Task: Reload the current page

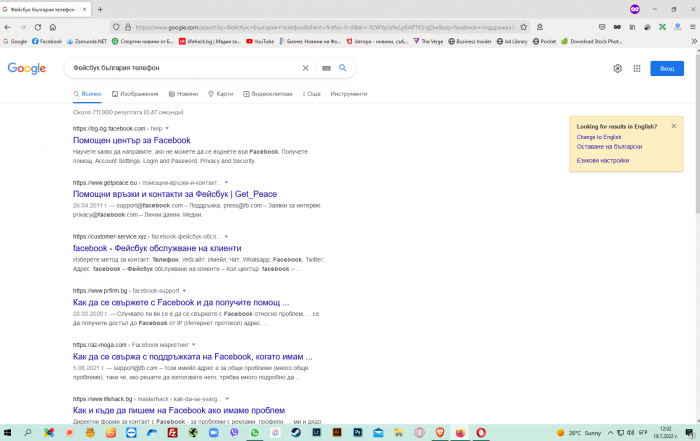Action: [38, 27]
